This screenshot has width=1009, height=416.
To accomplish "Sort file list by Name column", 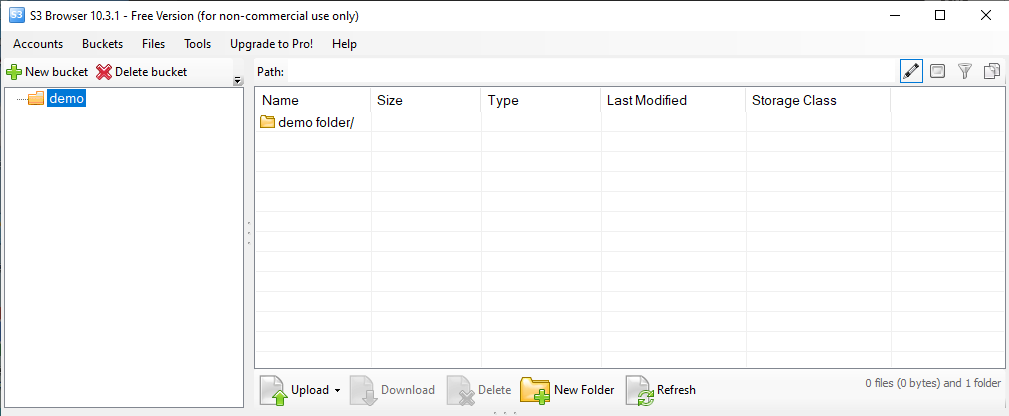I will pyautogui.click(x=280, y=100).
